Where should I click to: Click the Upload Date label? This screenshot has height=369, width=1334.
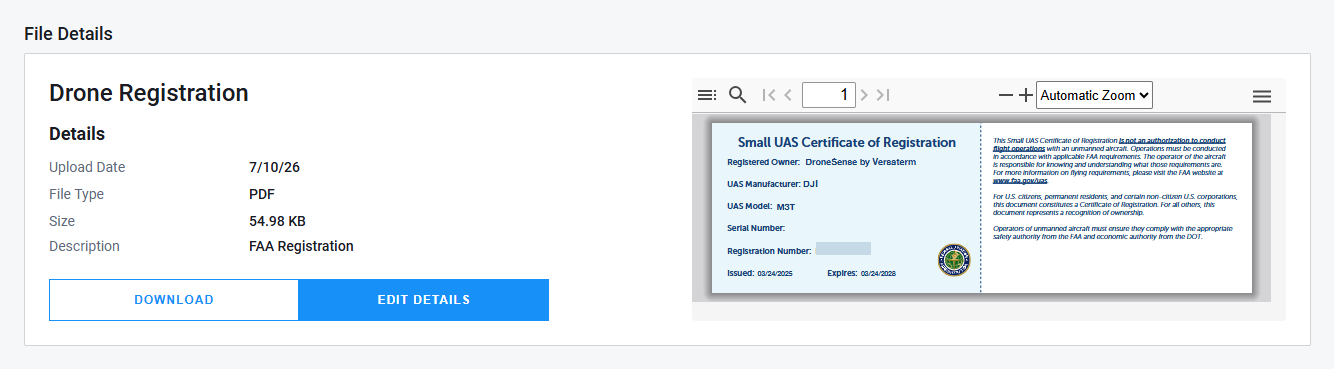tap(87, 167)
